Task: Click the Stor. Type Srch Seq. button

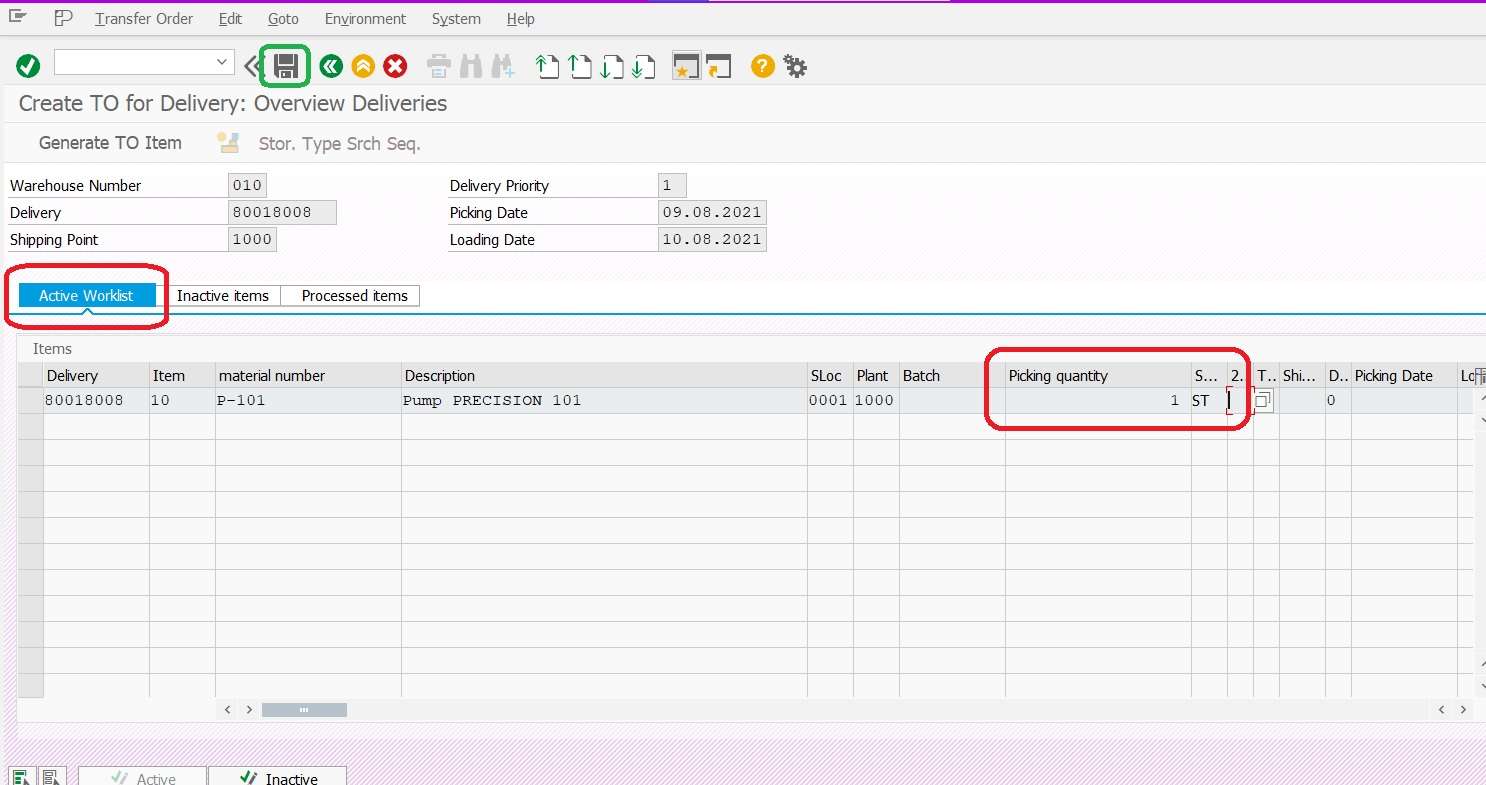Action: point(339,144)
